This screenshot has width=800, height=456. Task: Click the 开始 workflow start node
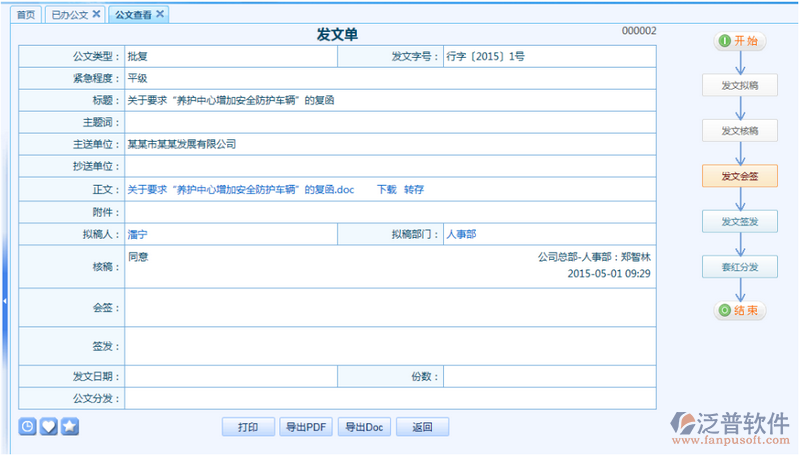coord(739,41)
